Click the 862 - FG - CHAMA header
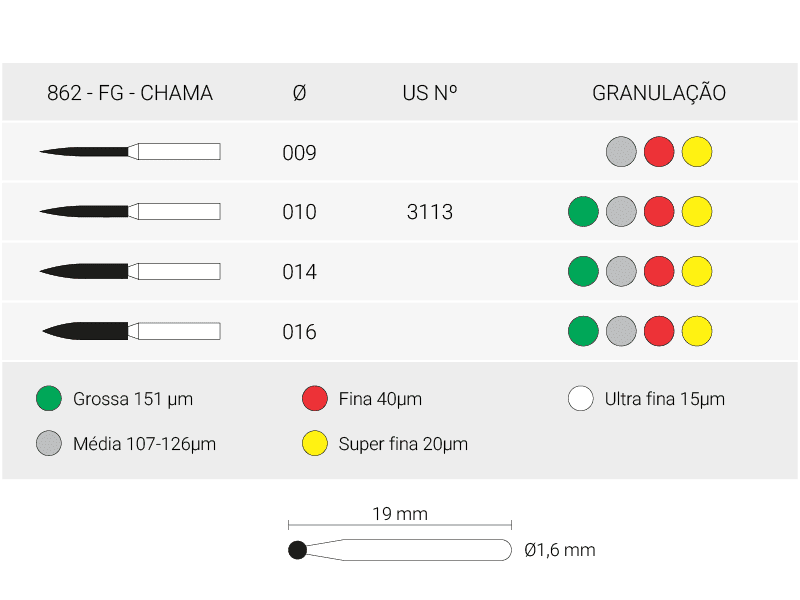Image resolution: width=800 pixels, height=600 pixels. (x=130, y=93)
